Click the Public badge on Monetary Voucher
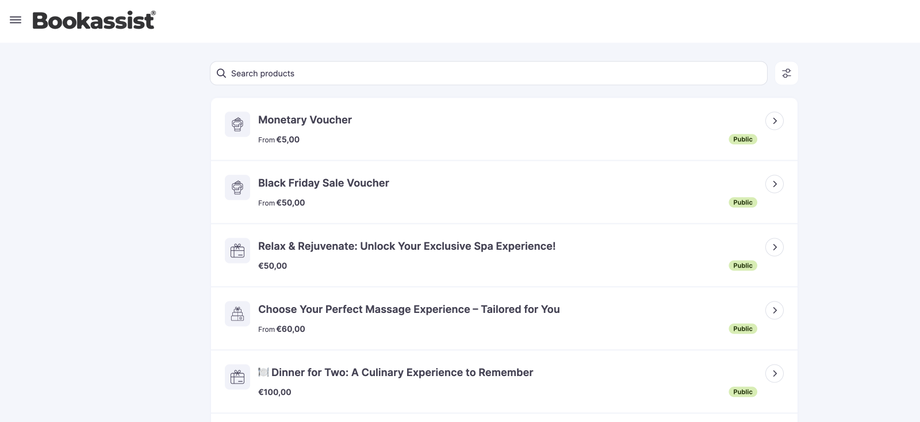The image size is (920, 422). tap(742, 140)
